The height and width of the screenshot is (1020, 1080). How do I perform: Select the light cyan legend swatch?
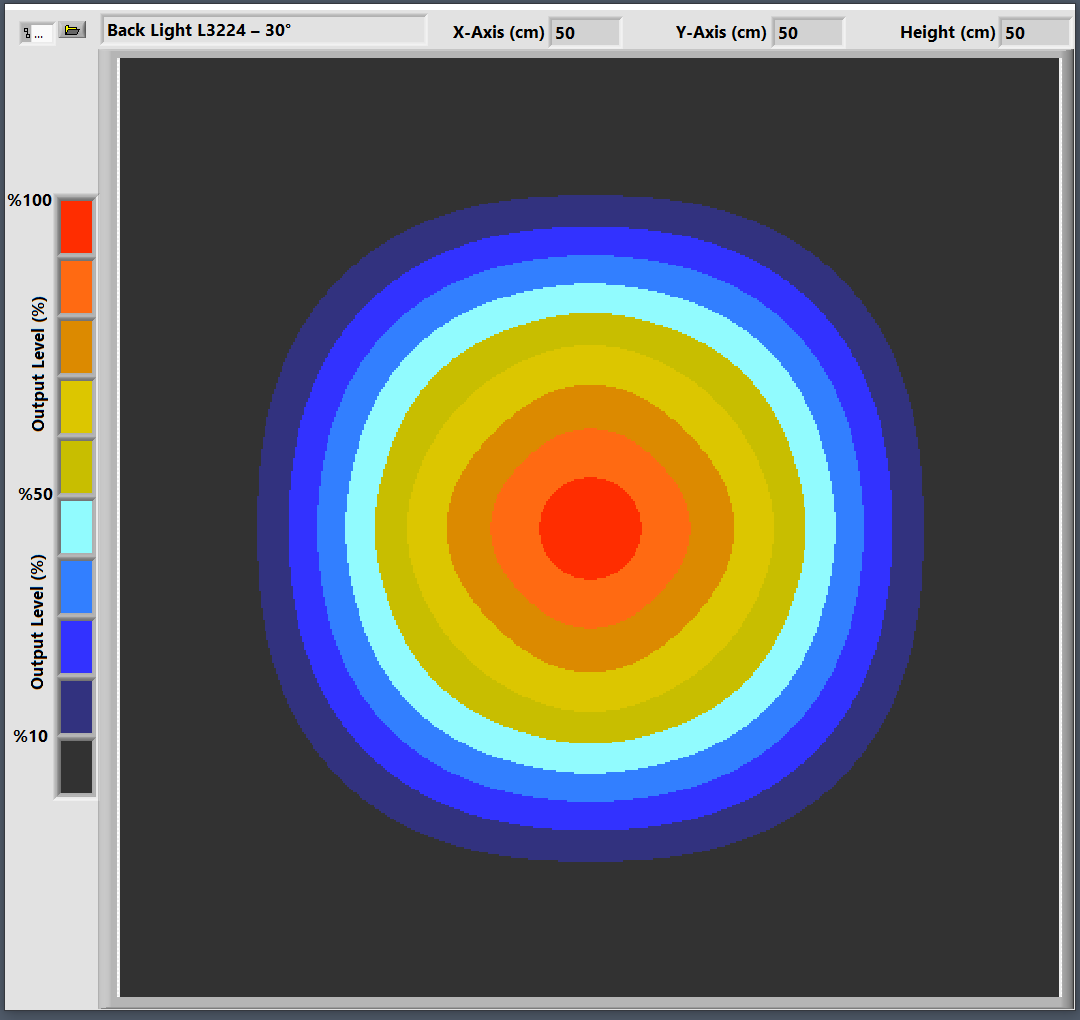[76, 527]
